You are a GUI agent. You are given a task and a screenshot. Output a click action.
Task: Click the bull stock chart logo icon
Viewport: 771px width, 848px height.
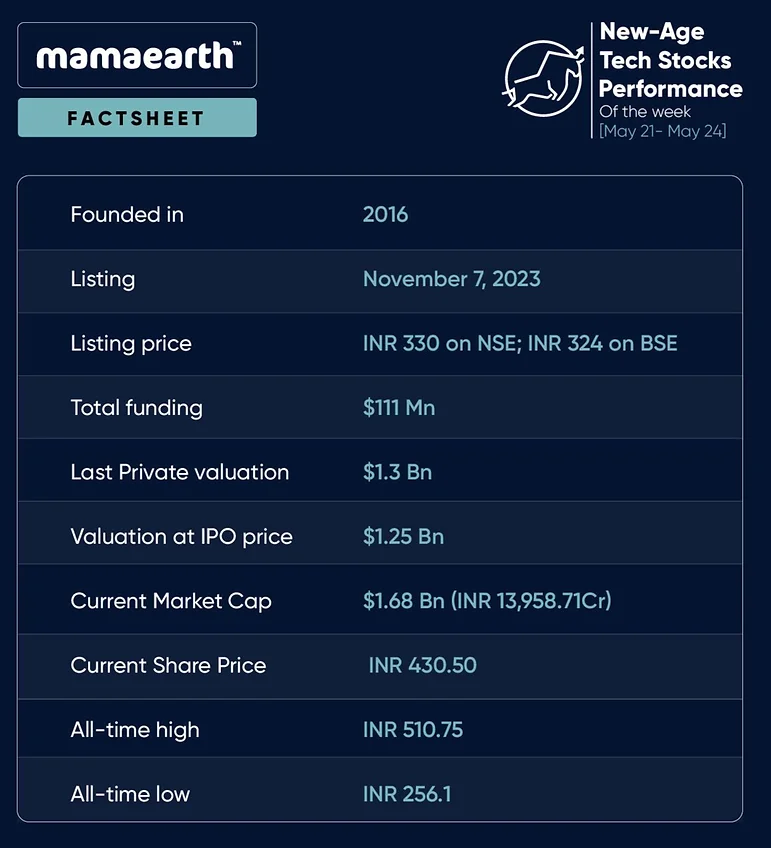(544, 78)
